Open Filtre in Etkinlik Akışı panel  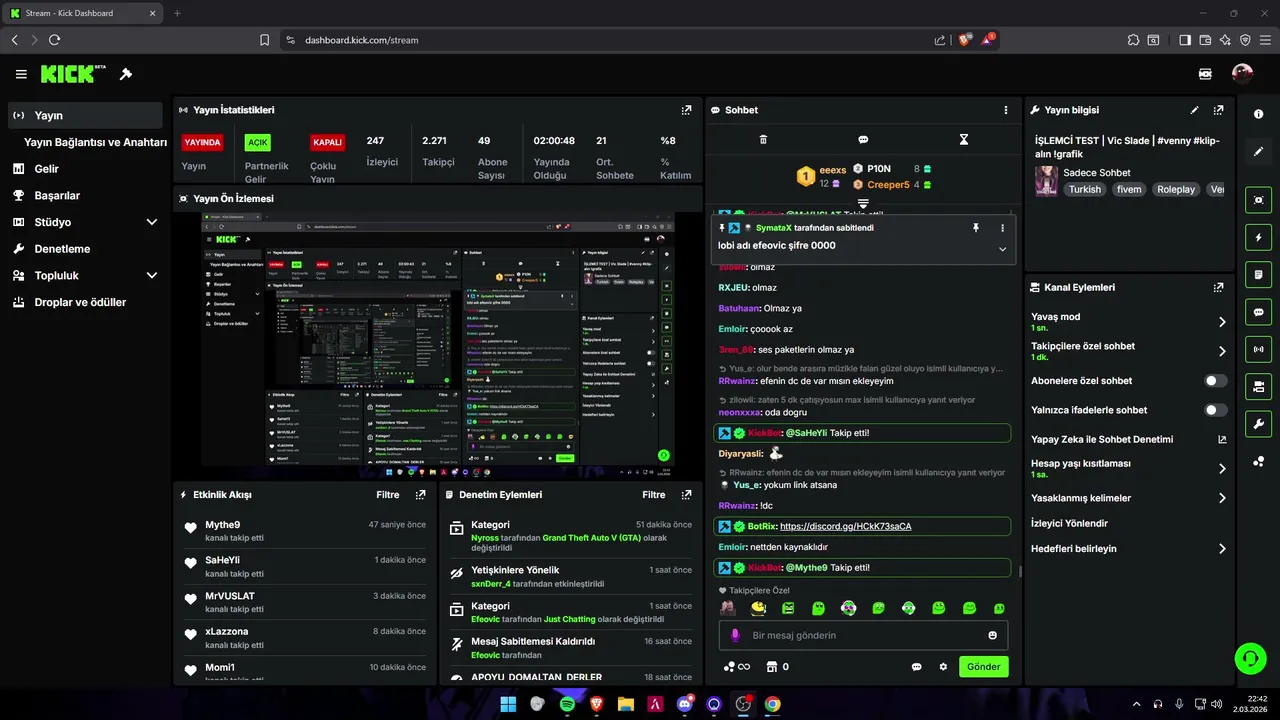(388, 495)
